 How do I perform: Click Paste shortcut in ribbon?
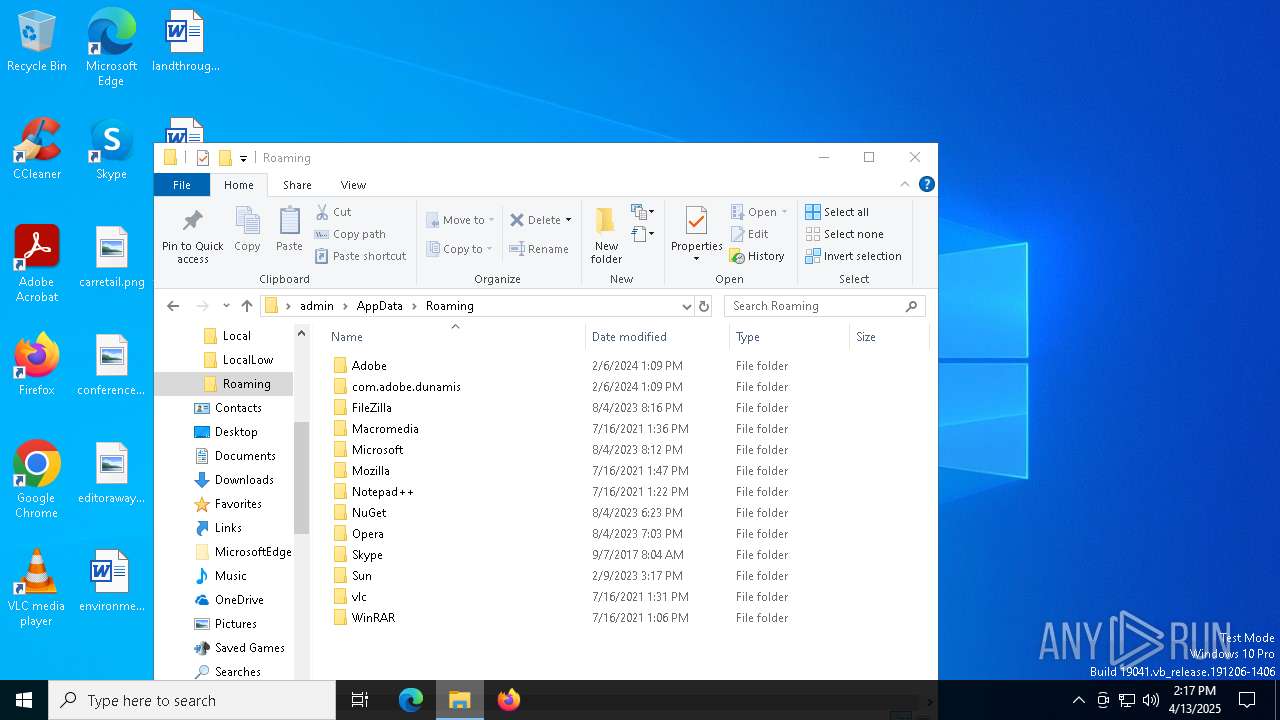click(x=360, y=256)
